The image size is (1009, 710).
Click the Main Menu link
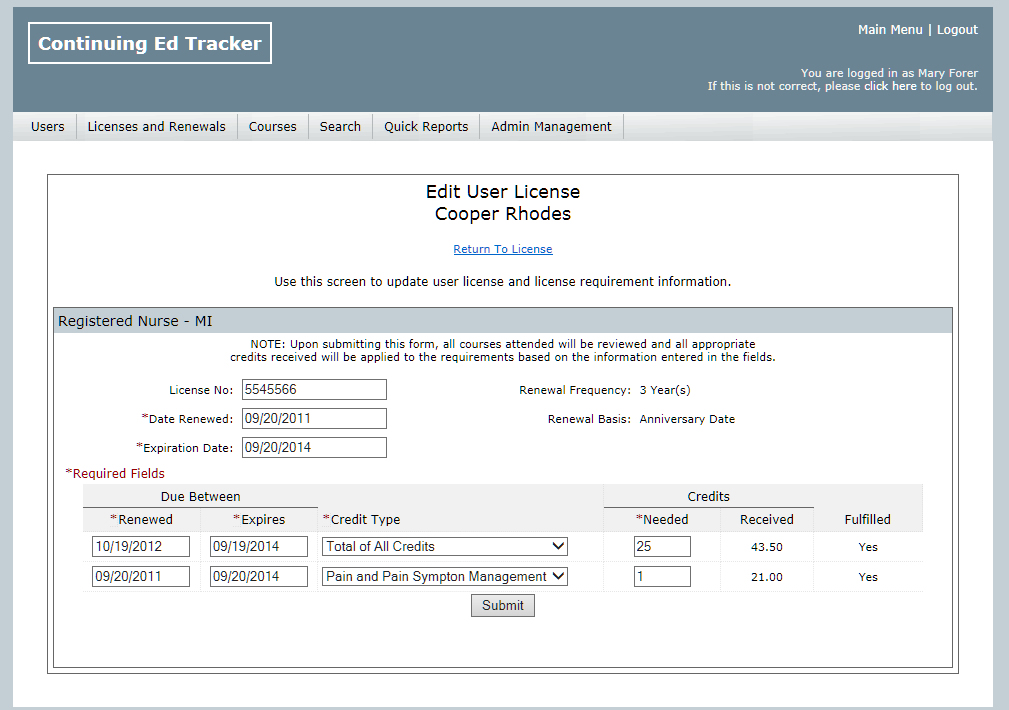tap(890, 30)
